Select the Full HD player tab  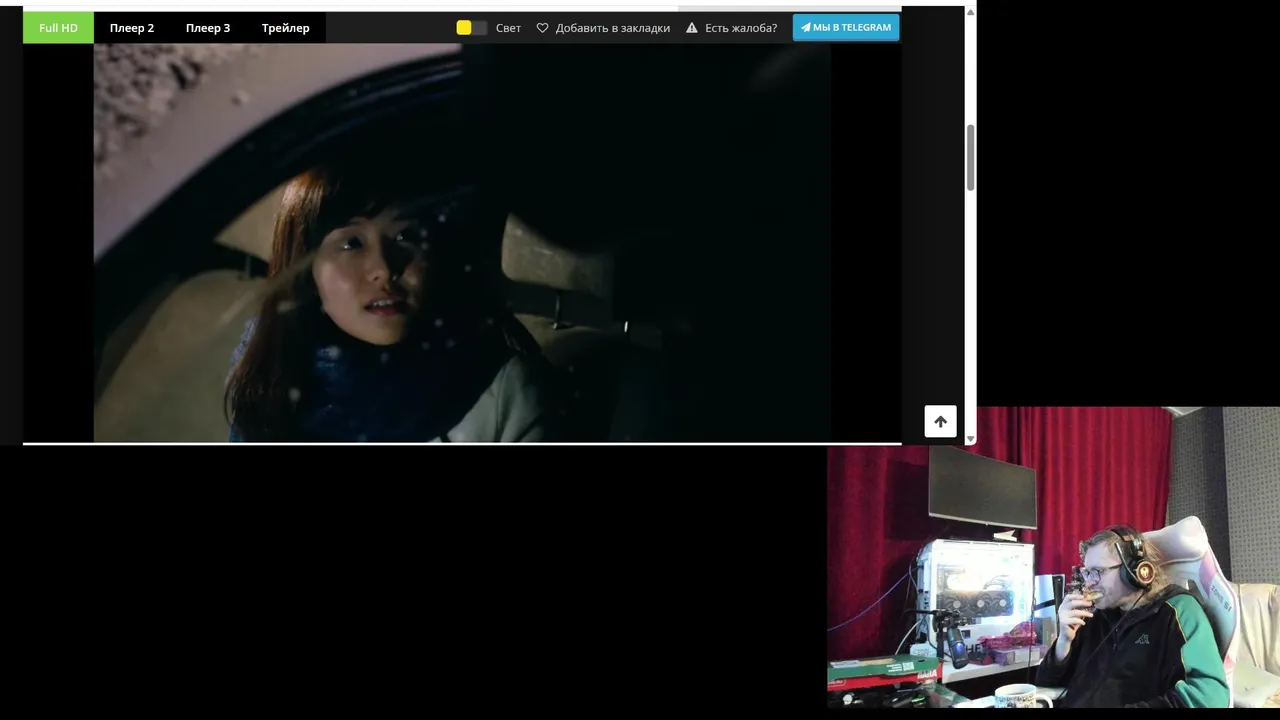tap(58, 28)
